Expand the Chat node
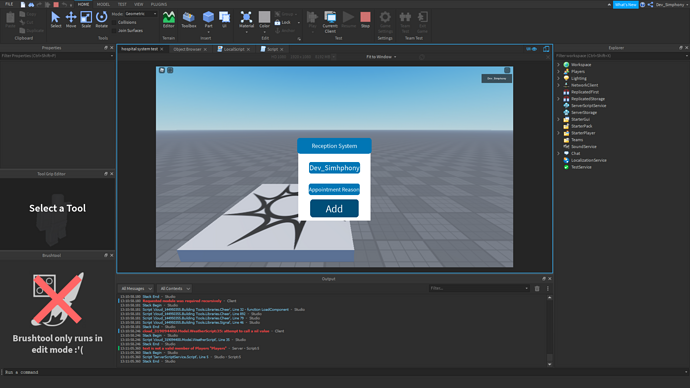Screen dimensions: 690x388 pos(559,154)
